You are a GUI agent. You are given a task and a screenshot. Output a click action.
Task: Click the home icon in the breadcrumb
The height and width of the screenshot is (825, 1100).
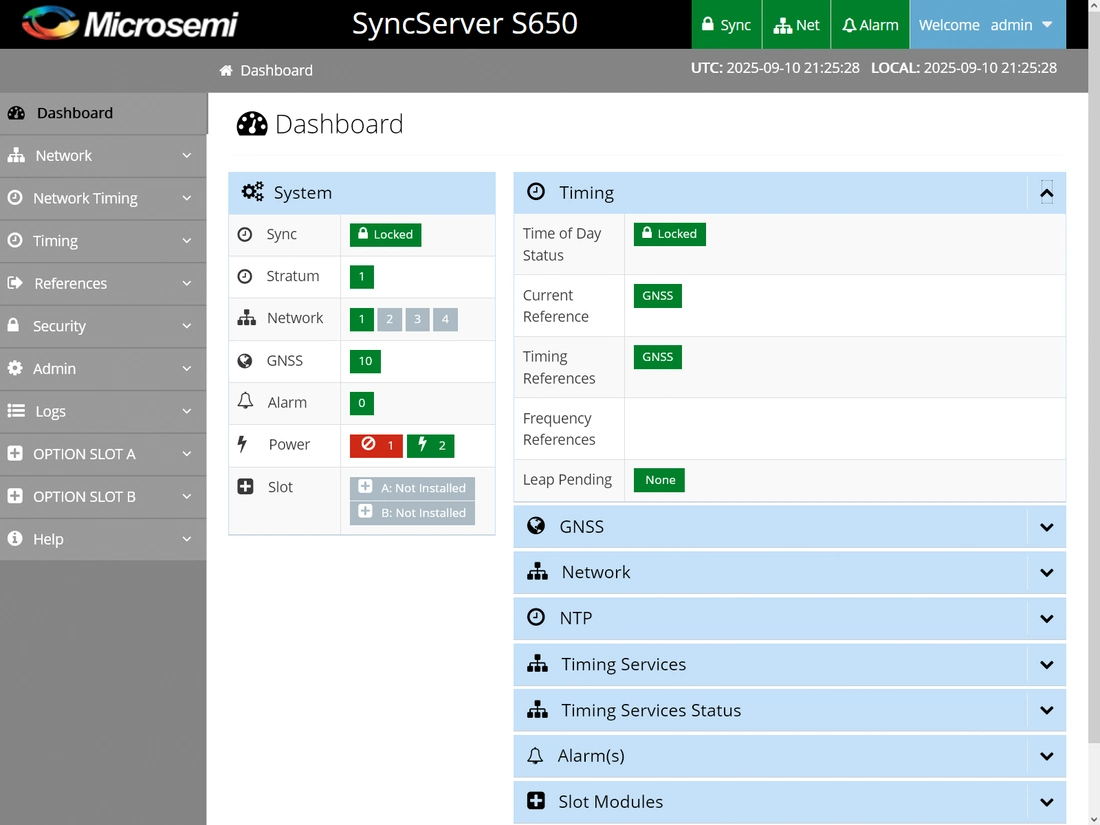(x=226, y=70)
